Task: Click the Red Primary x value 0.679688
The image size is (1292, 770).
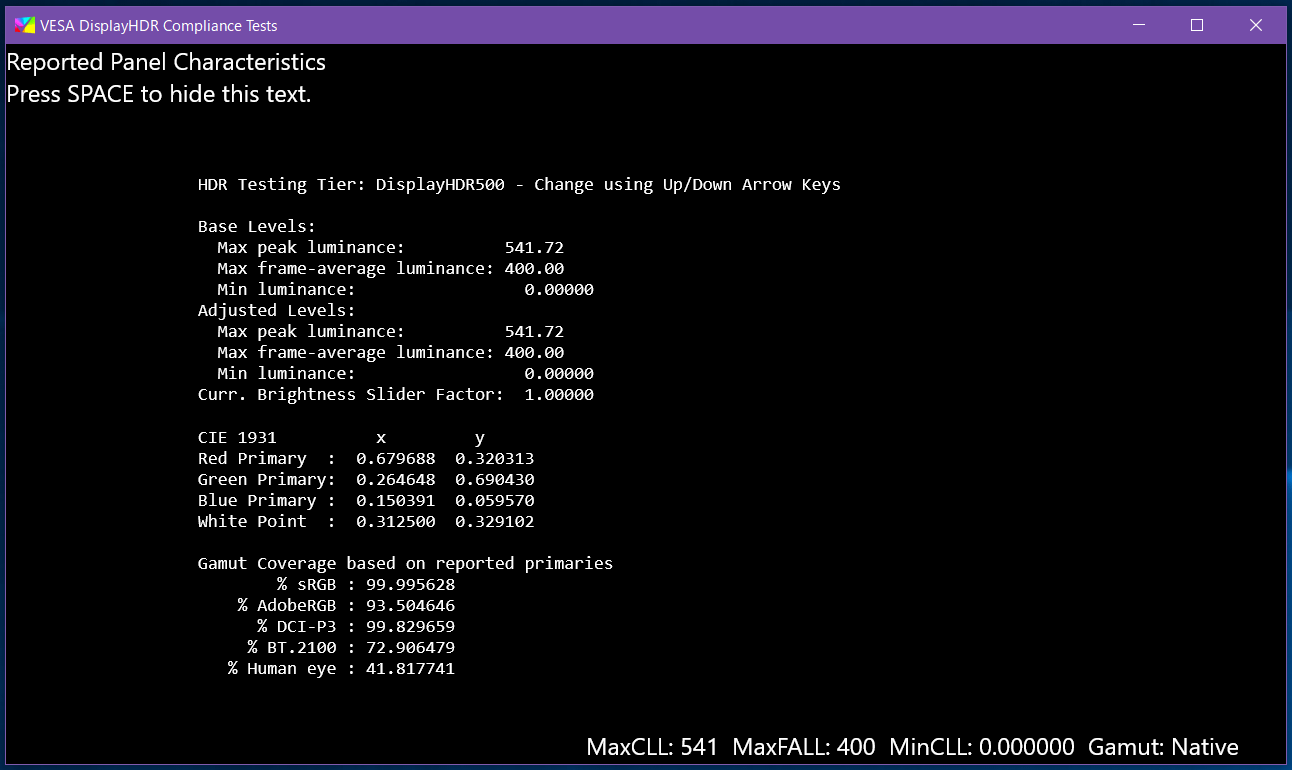Action: tap(395, 458)
